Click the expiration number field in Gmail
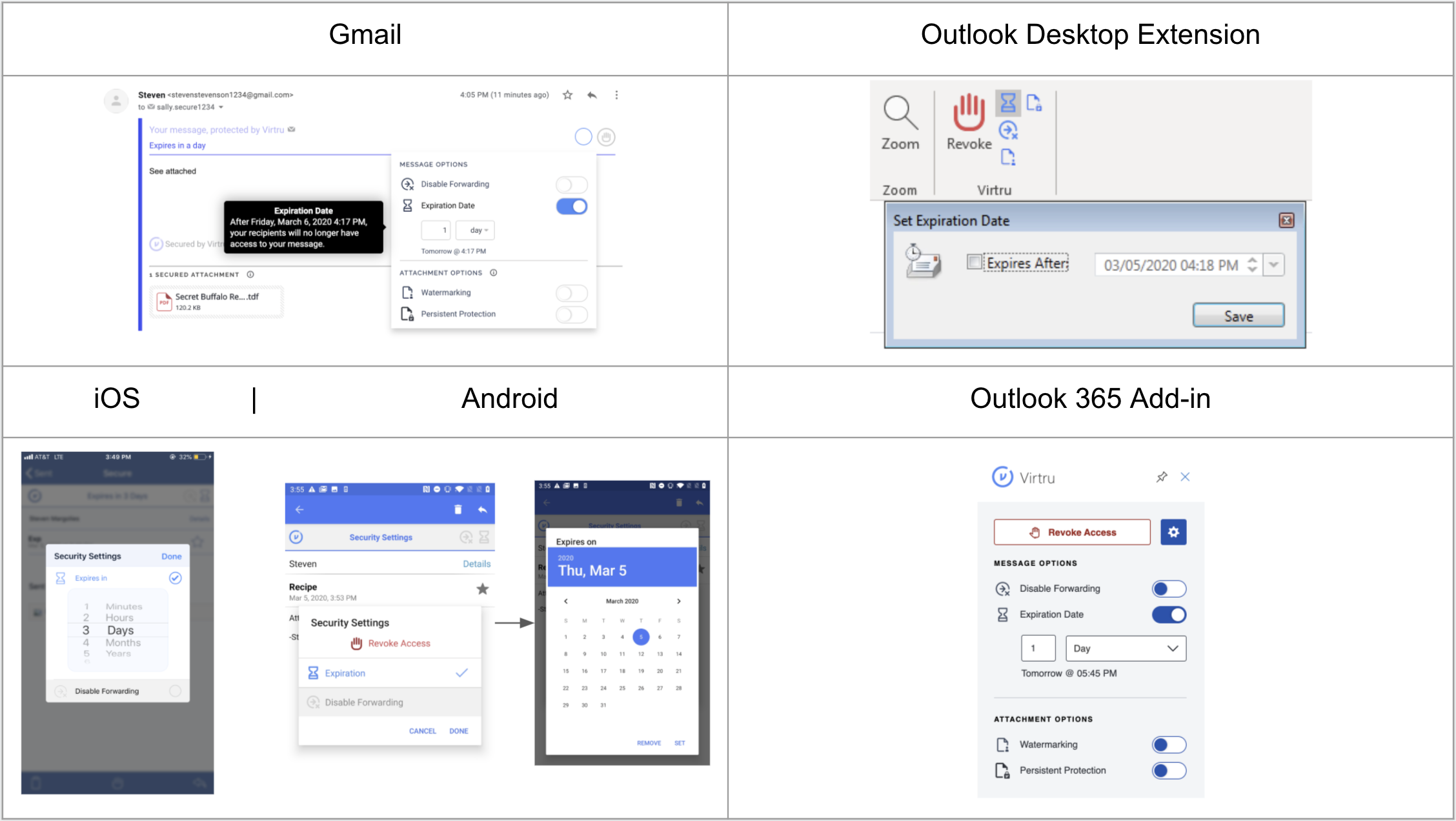The image size is (1456, 821). point(436,230)
